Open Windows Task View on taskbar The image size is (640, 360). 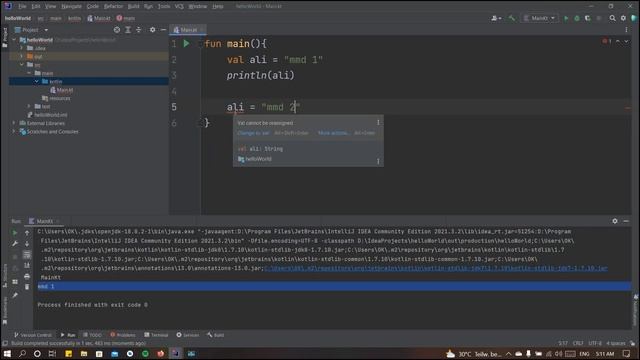tap(52, 353)
